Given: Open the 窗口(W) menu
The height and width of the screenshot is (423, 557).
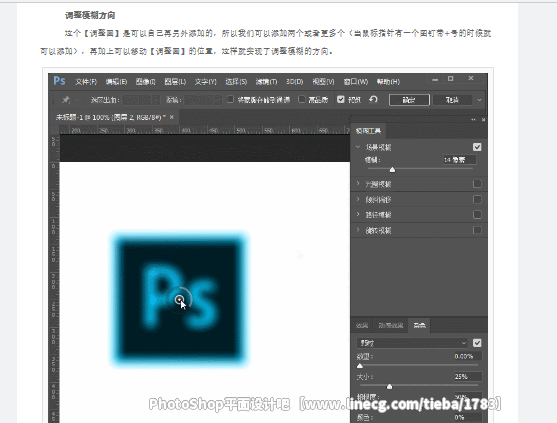Looking at the screenshot, I should click(x=356, y=82).
